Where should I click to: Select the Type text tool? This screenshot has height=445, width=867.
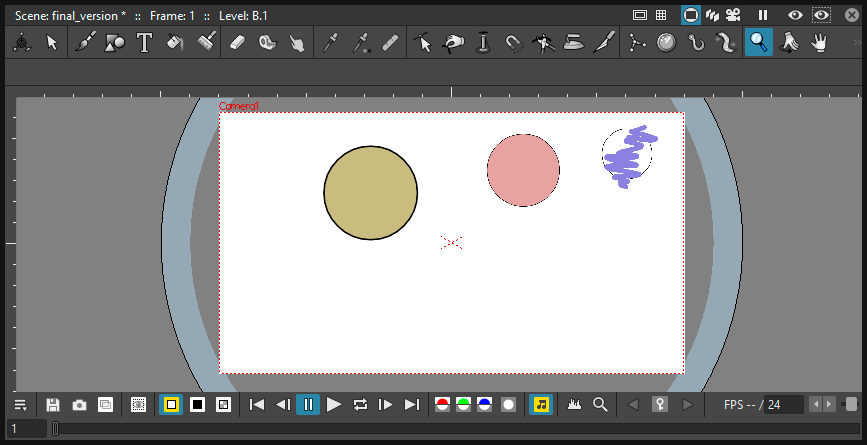pyautogui.click(x=144, y=43)
